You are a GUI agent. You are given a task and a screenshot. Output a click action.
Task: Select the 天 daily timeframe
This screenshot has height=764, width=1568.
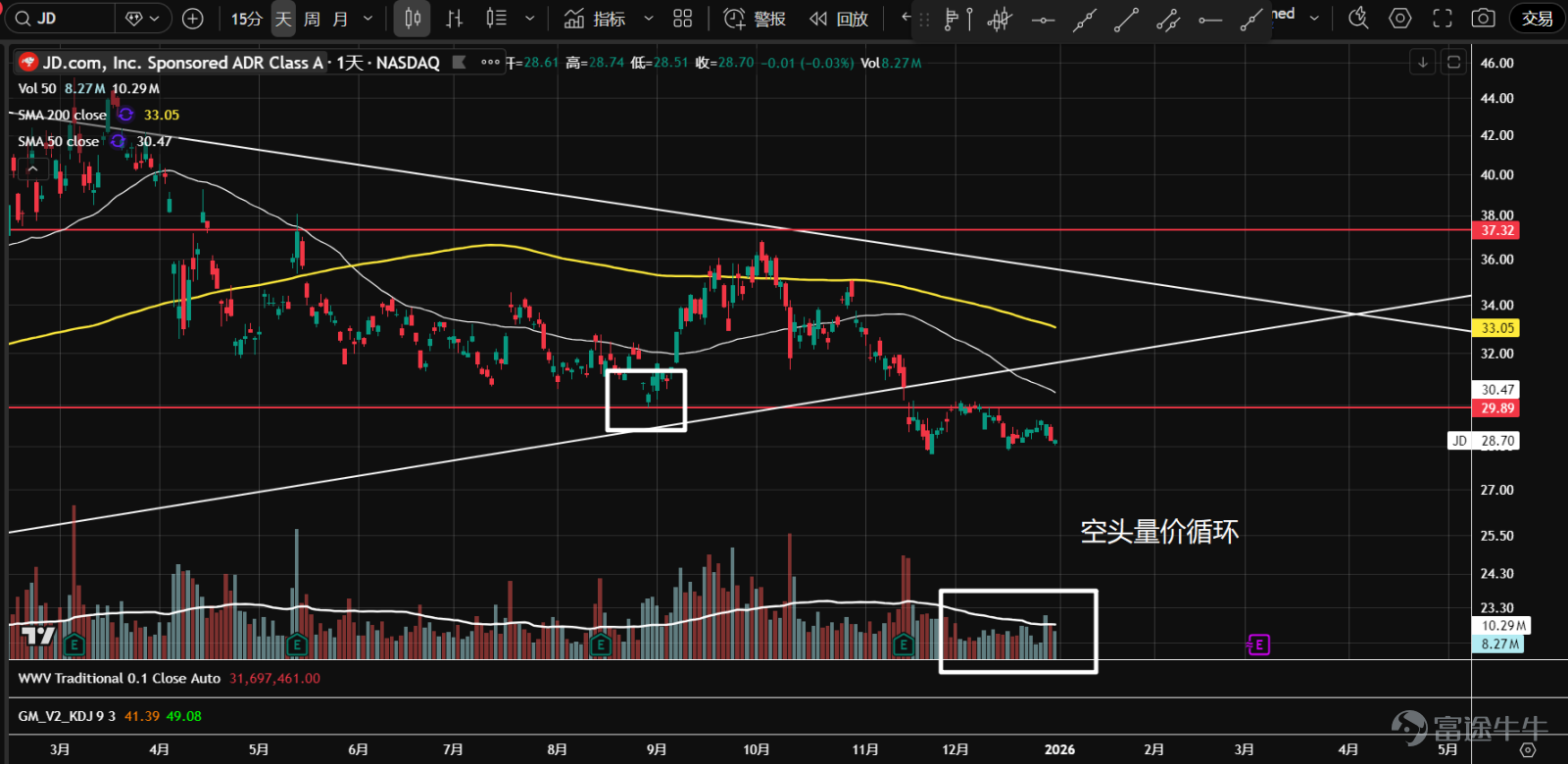(x=283, y=19)
